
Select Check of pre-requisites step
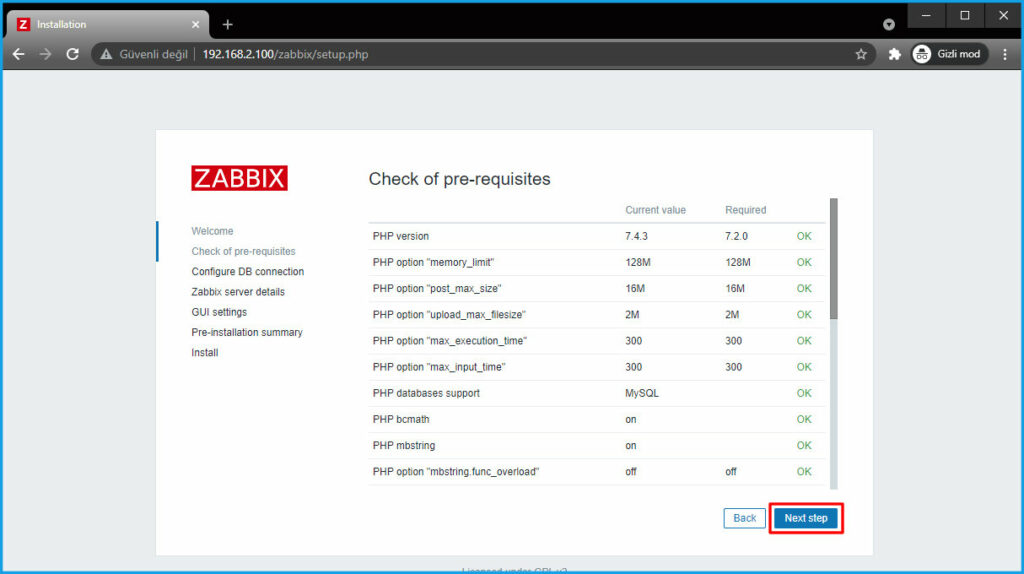pyautogui.click(x=243, y=251)
